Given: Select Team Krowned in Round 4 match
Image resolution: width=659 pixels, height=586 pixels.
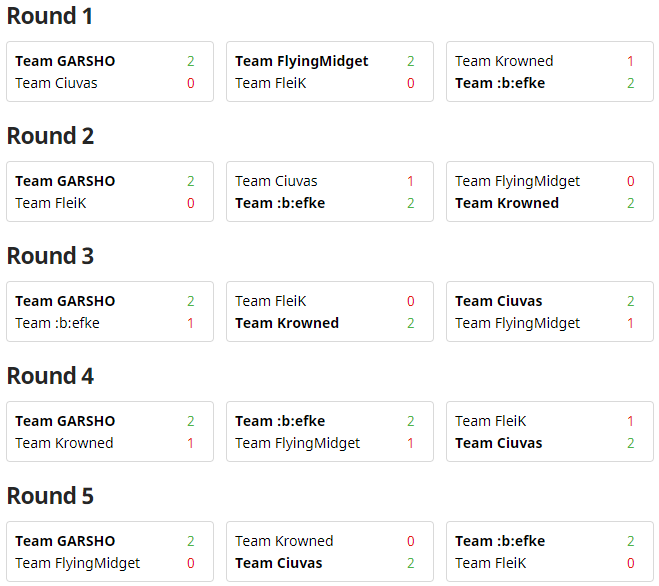Looking at the screenshot, I should click(x=64, y=443).
